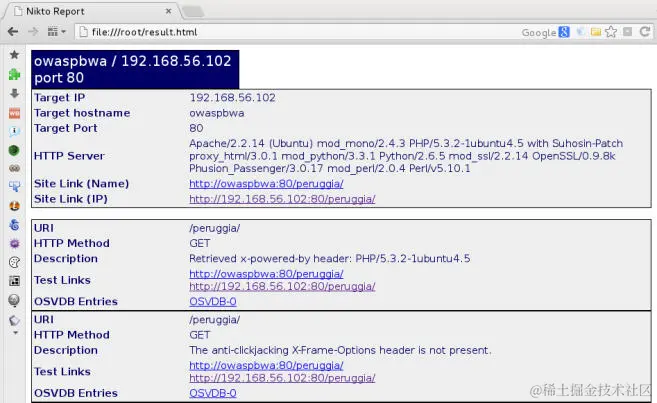
Task: Click the HTTP Server Apache/2.2.14 description text
Action: pyautogui.click(x=406, y=156)
